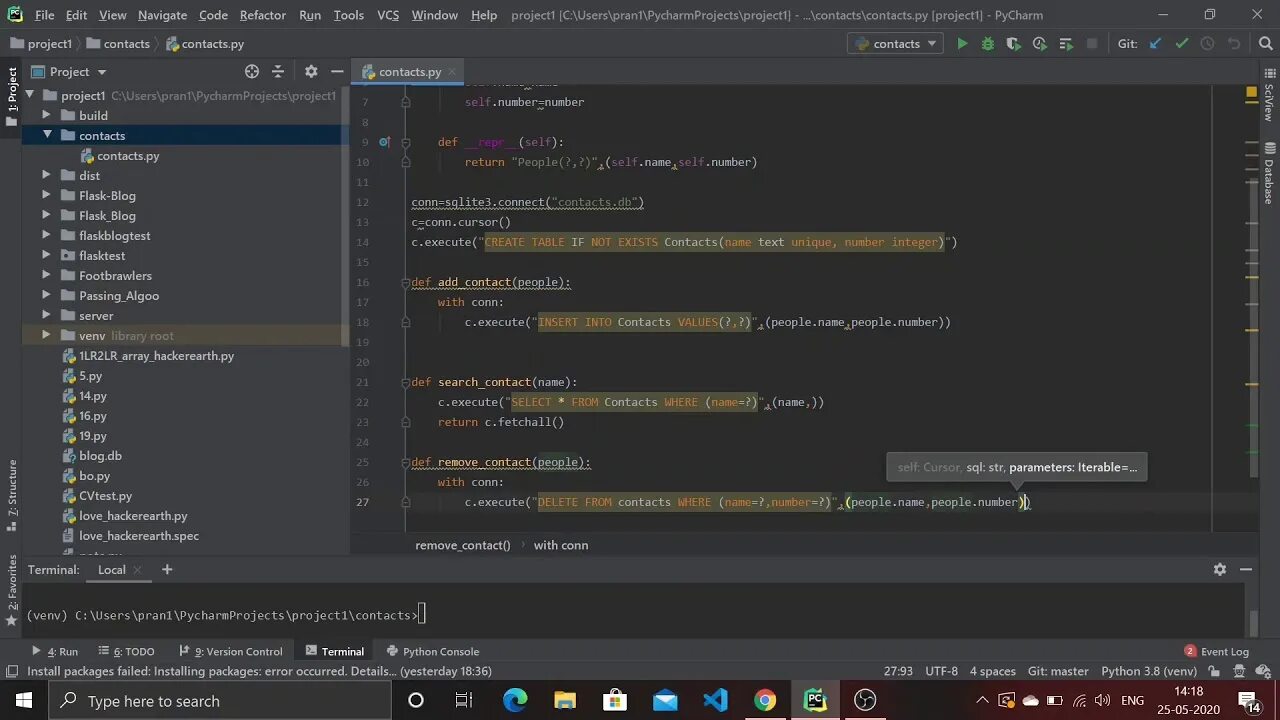This screenshot has width=1280, height=720.
Task: Hide the Terminal panel
Action: coord(1246,569)
